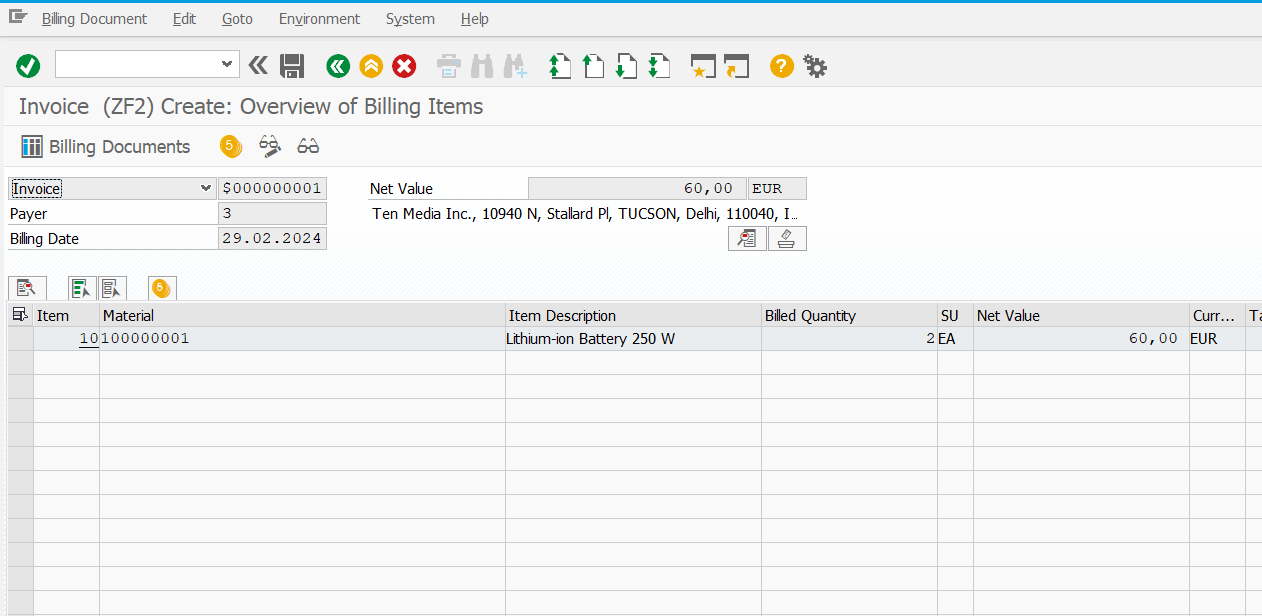Click the green Continue checkmark icon
This screenshot has height=616, width=1262.
click(x=28, y=65)
